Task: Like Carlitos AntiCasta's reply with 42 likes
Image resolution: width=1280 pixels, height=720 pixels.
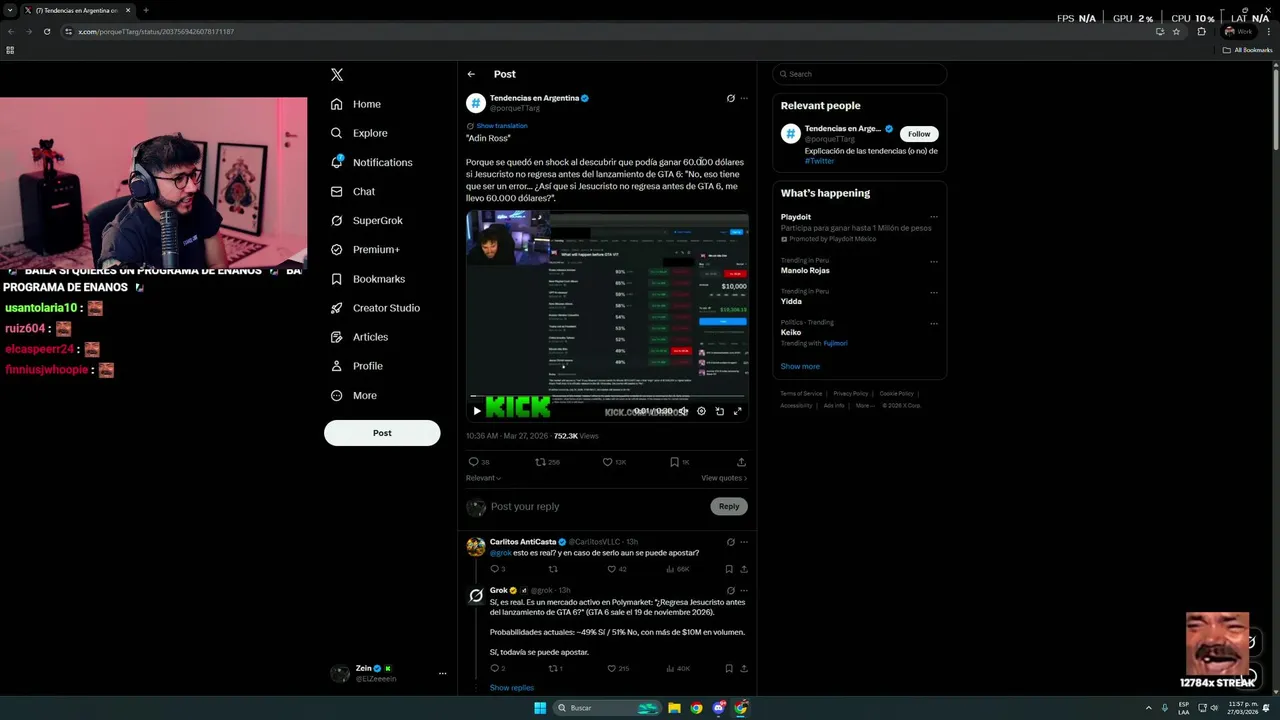Action: click(615, 569)
